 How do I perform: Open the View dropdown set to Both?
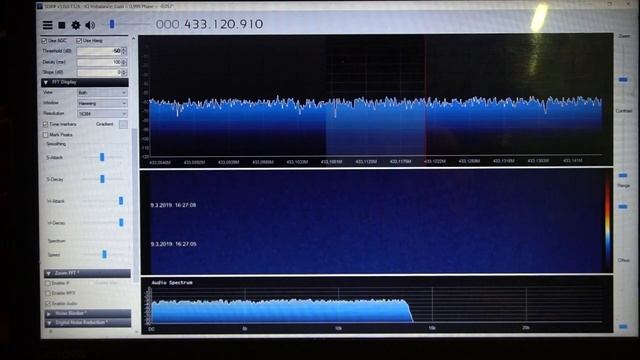(102, 93)
